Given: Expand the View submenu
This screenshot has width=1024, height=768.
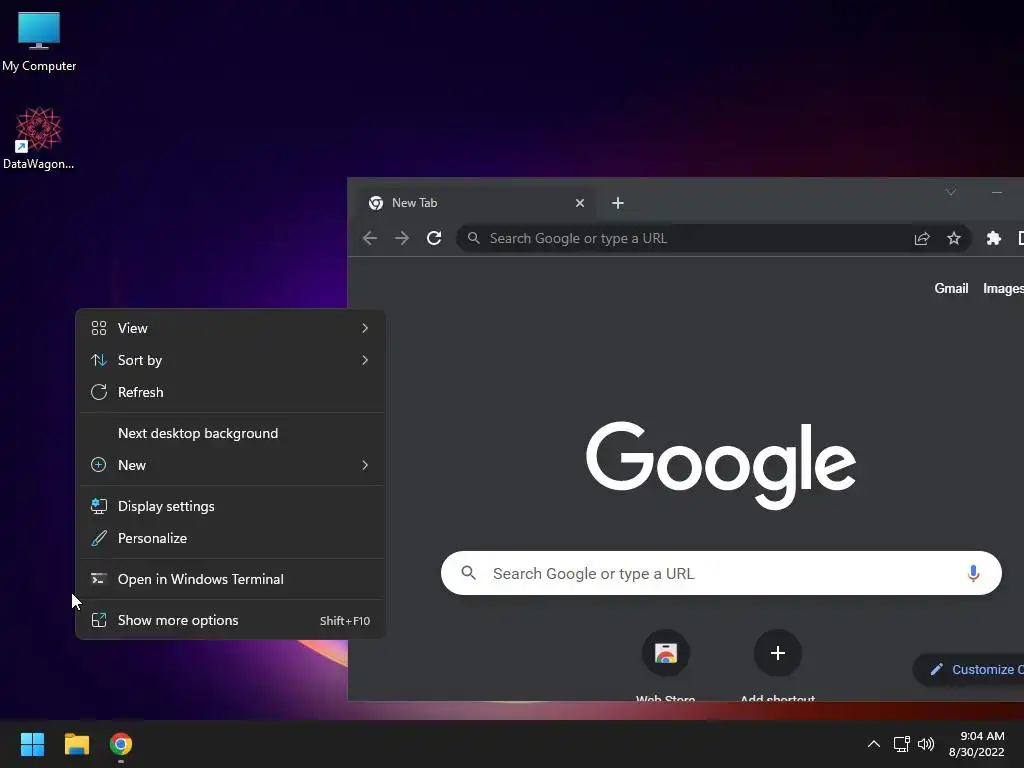Looking at the screenshot, I should (x=231, y=328).
